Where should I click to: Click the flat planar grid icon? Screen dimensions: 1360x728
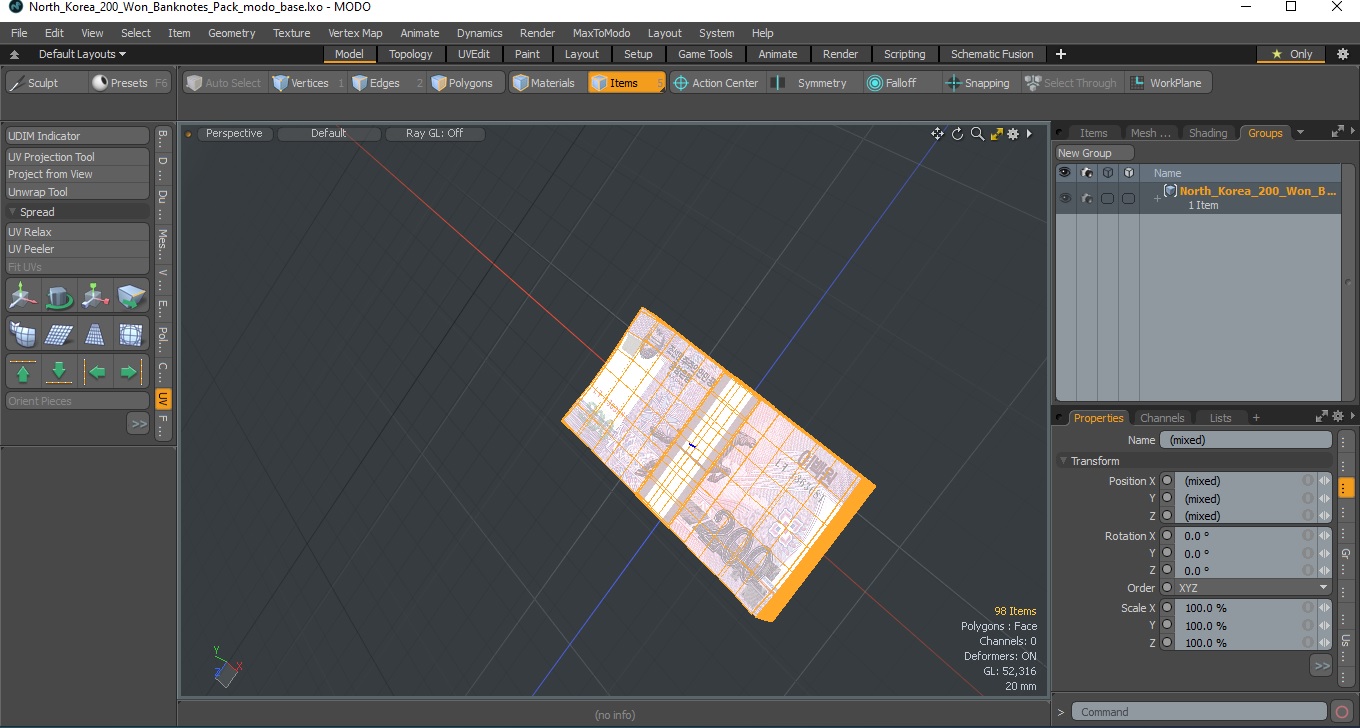[59, 333]
